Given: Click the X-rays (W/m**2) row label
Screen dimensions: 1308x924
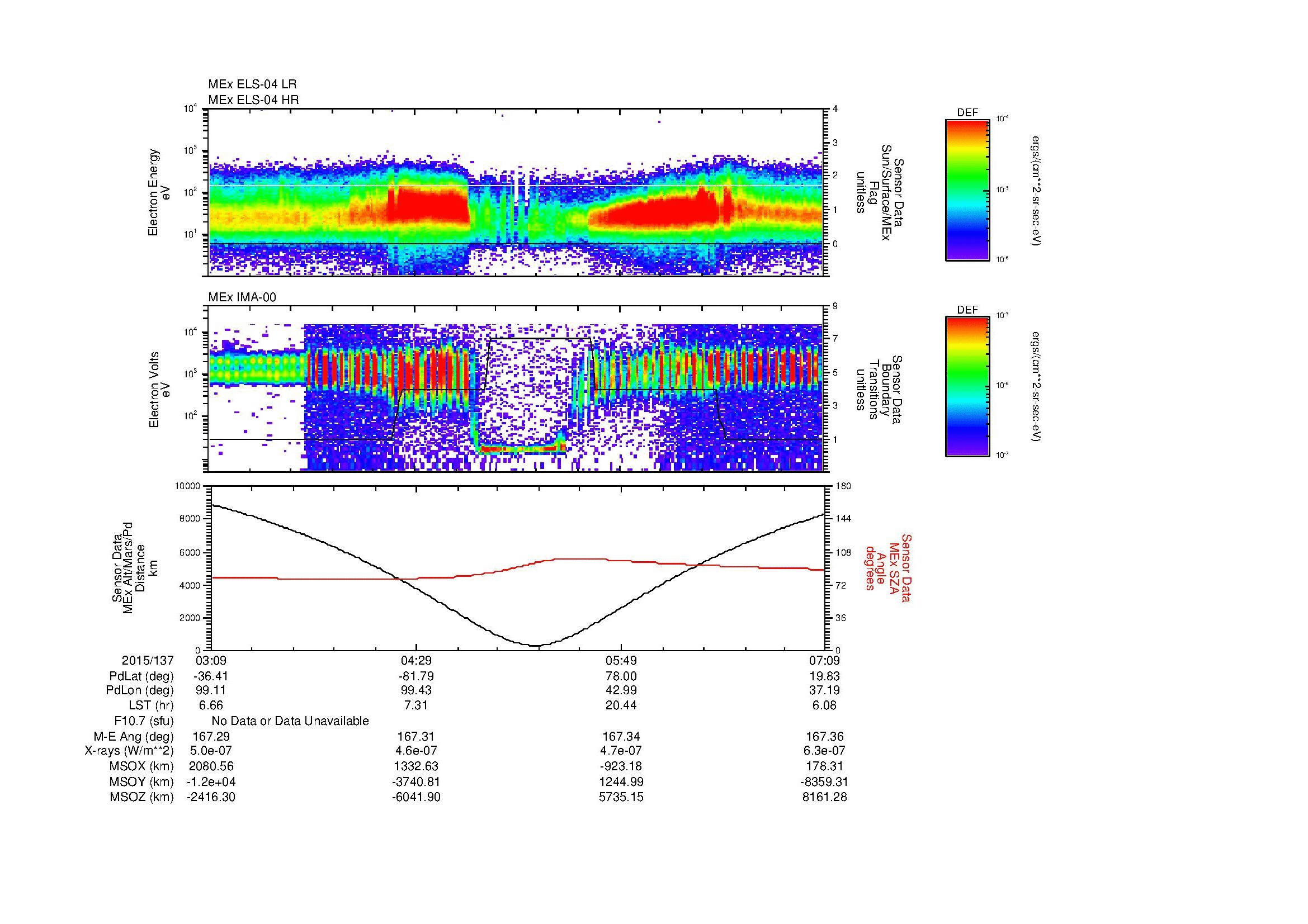Looking at the screenshot, I should point(129,751).
